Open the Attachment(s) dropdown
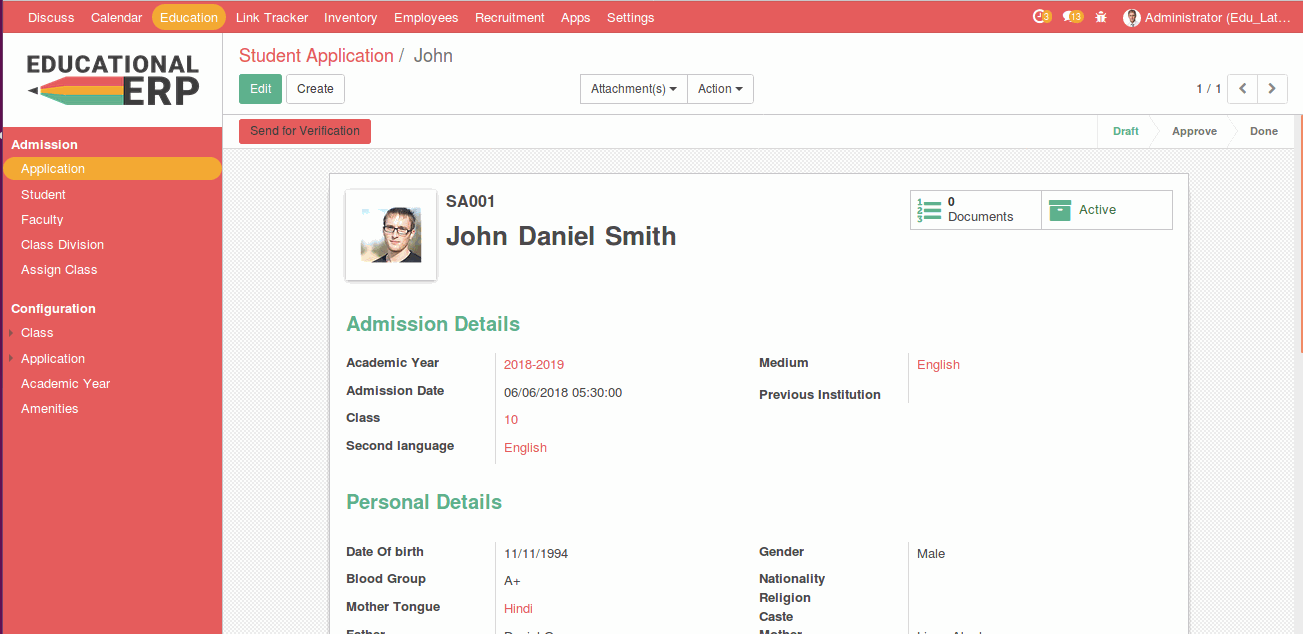Screen dimensions: 1303x634 coord(633,89)
